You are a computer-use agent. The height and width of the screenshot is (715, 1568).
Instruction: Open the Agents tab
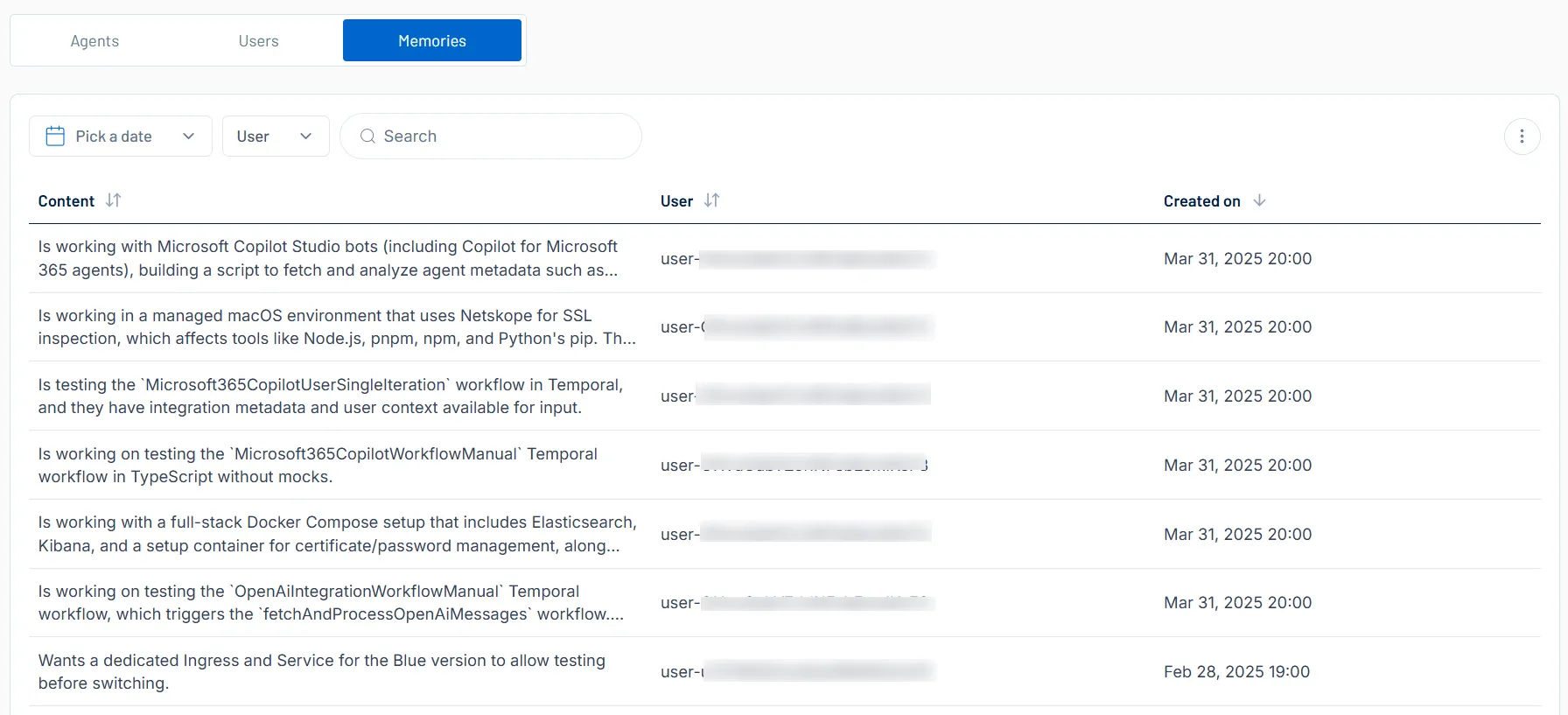click(x=94, y=41)
